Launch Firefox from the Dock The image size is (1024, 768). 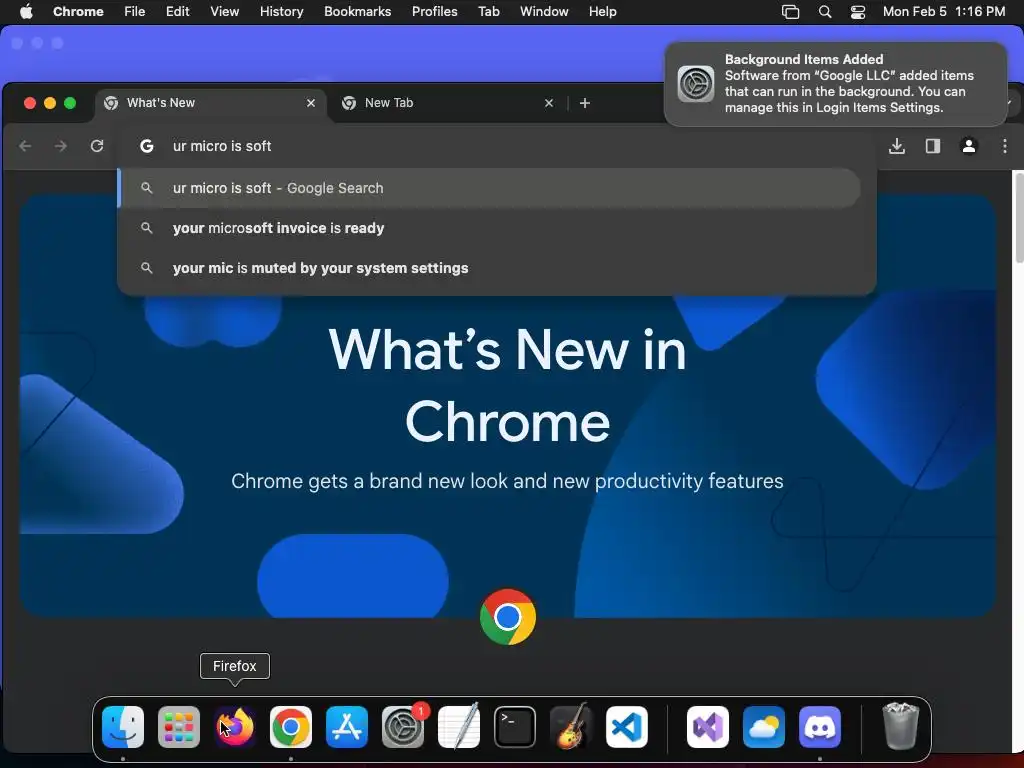235,727
